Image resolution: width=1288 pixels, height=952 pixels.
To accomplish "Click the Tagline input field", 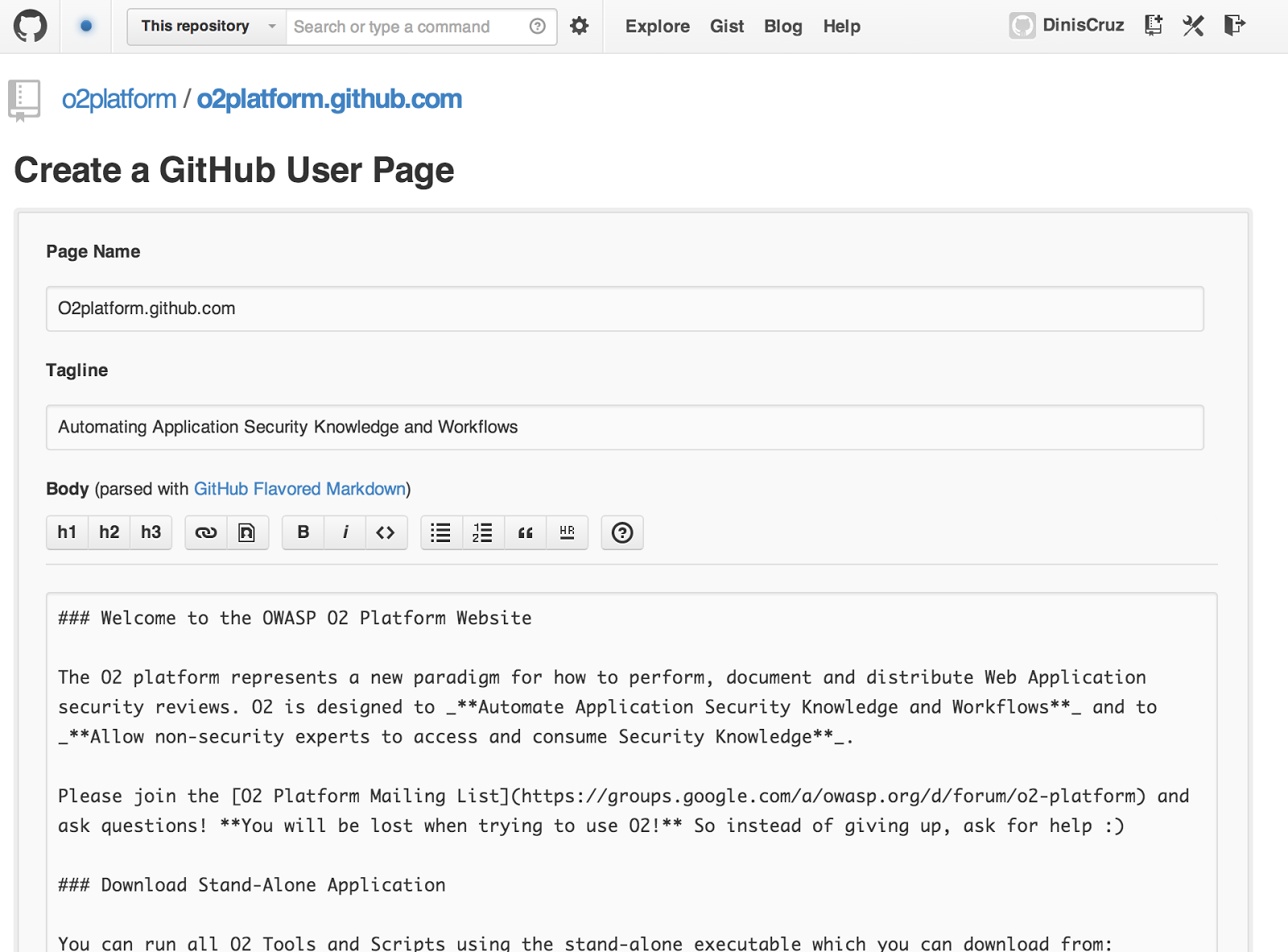I will pyautogui.click(x=625, y=428).
